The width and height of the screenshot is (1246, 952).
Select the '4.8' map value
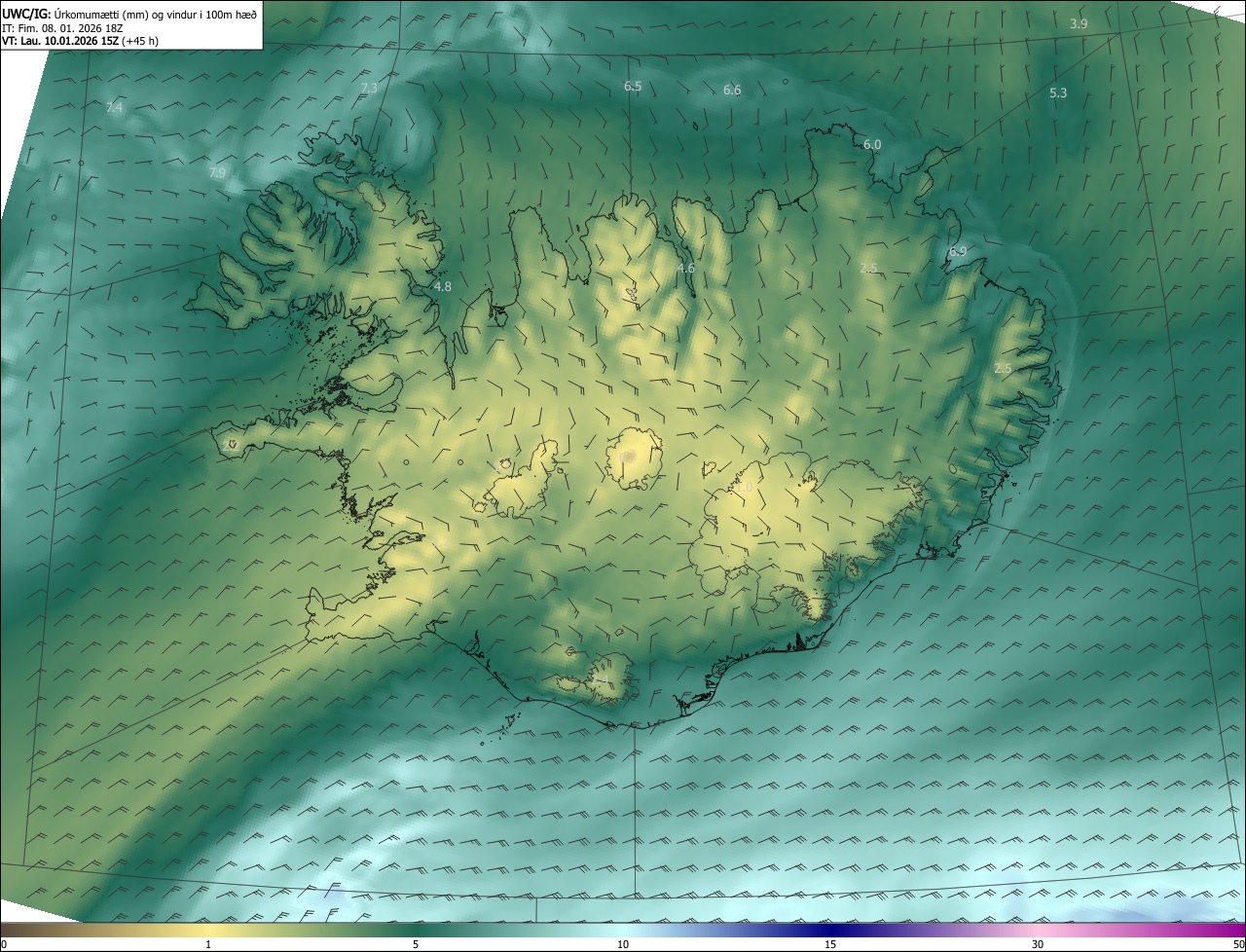point(443,286)
